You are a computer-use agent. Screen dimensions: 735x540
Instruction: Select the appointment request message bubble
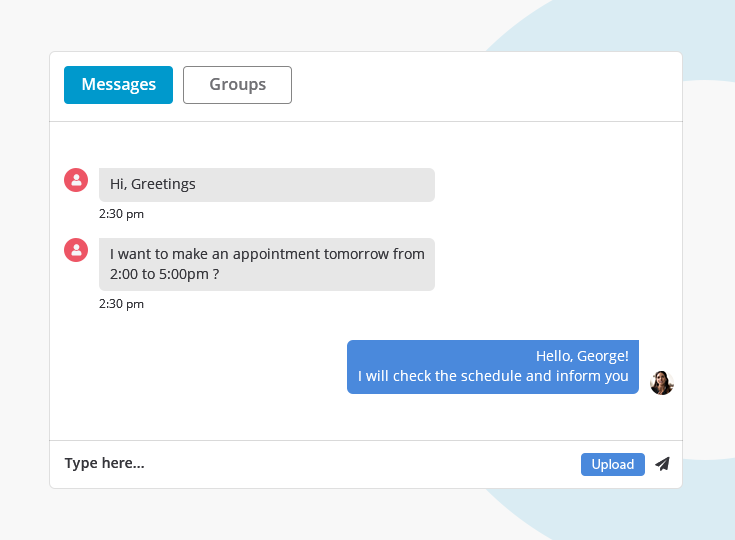(266, 264)
